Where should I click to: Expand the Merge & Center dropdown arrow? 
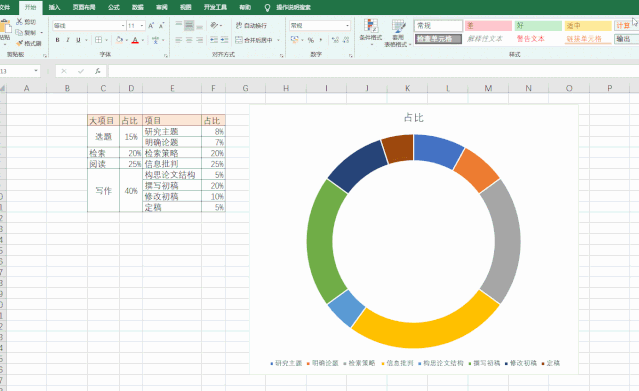(x=278, y=40)
